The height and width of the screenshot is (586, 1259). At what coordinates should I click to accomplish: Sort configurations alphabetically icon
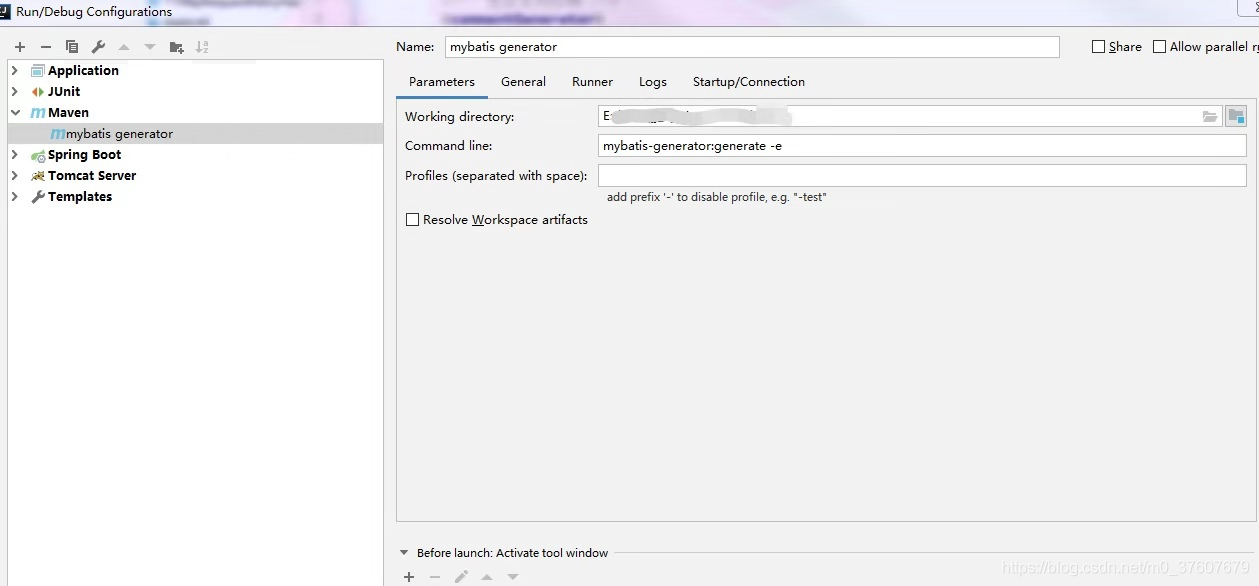click(x=202, y=47)
